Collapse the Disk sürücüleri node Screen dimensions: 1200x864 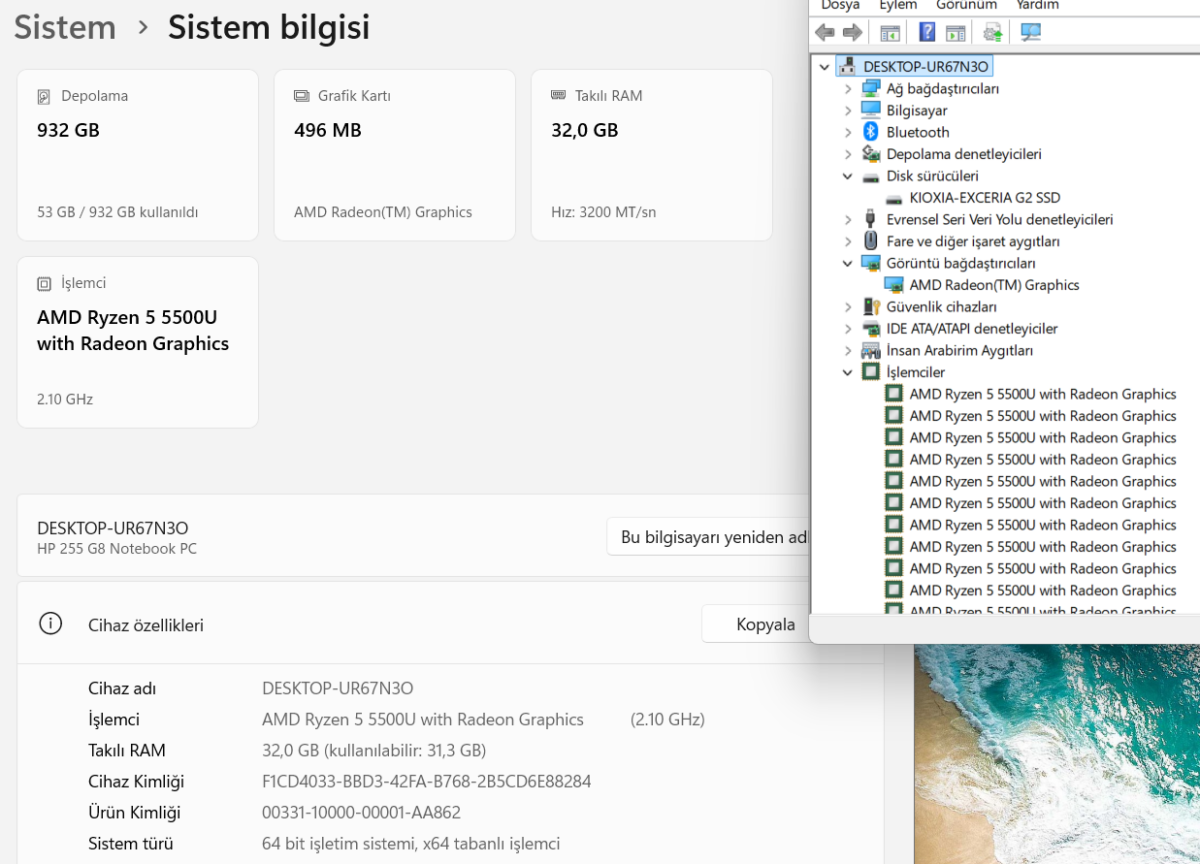pos(848,176)
